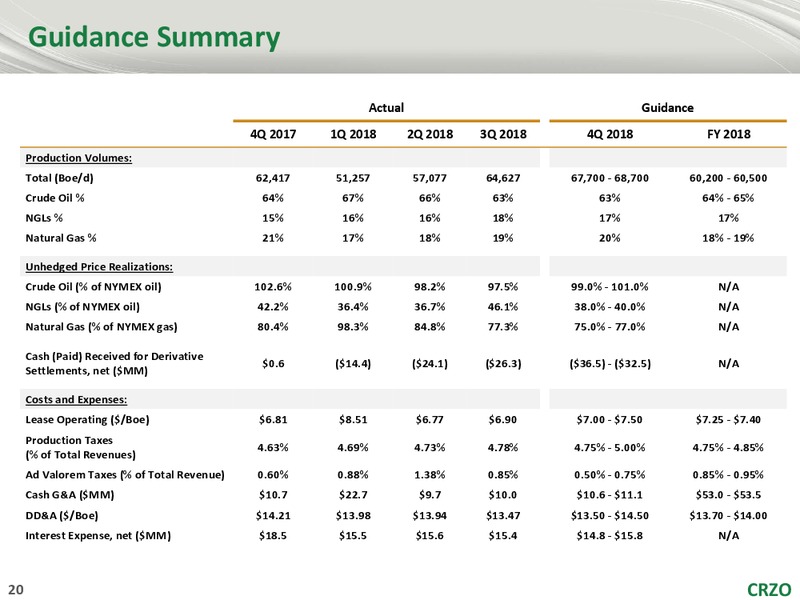
Task: Click the ($14.4) derivative settlement value
Action: click(x=353, y=364)
